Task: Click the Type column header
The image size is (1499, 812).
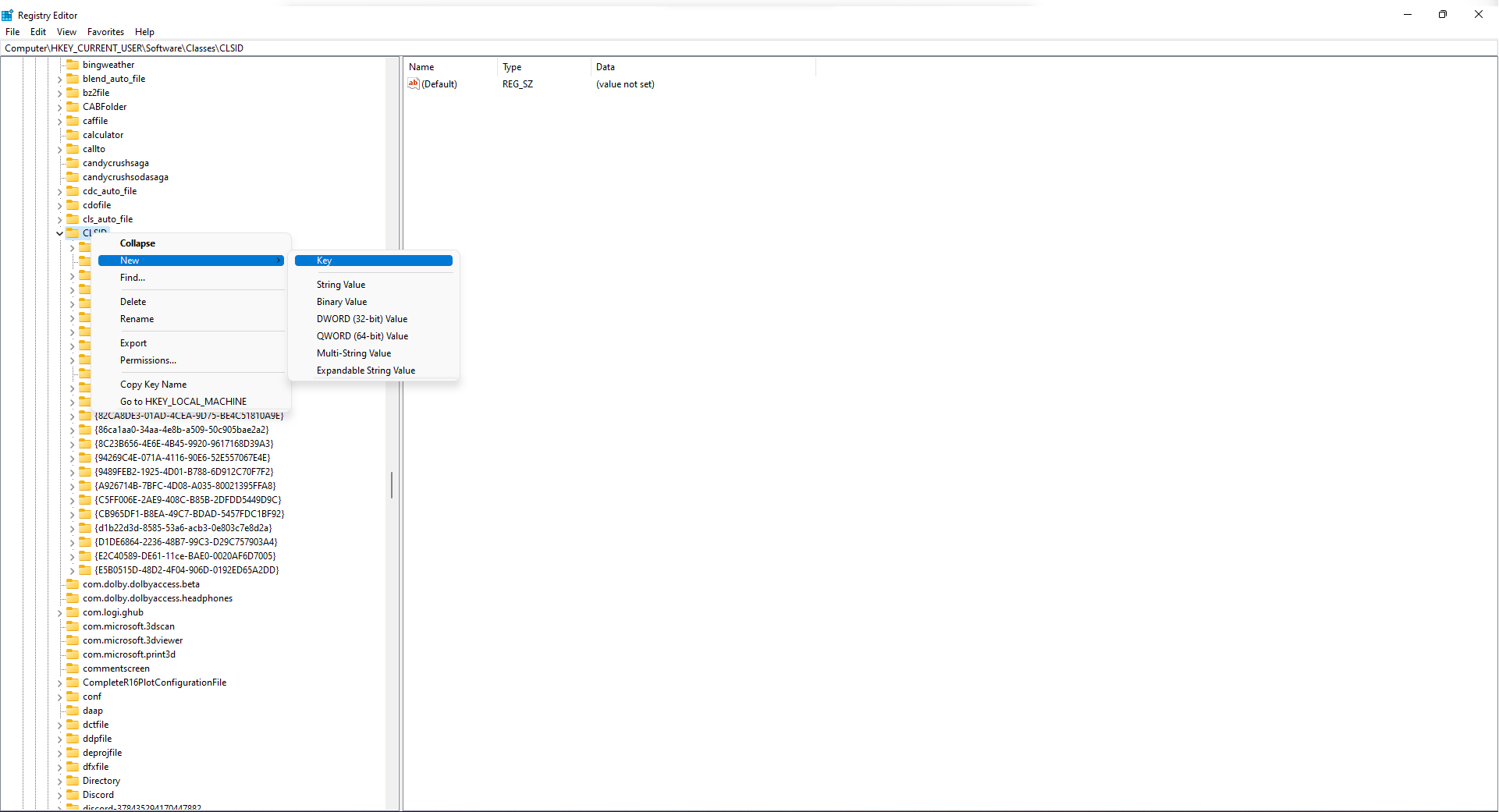Action: click(544, 67)
